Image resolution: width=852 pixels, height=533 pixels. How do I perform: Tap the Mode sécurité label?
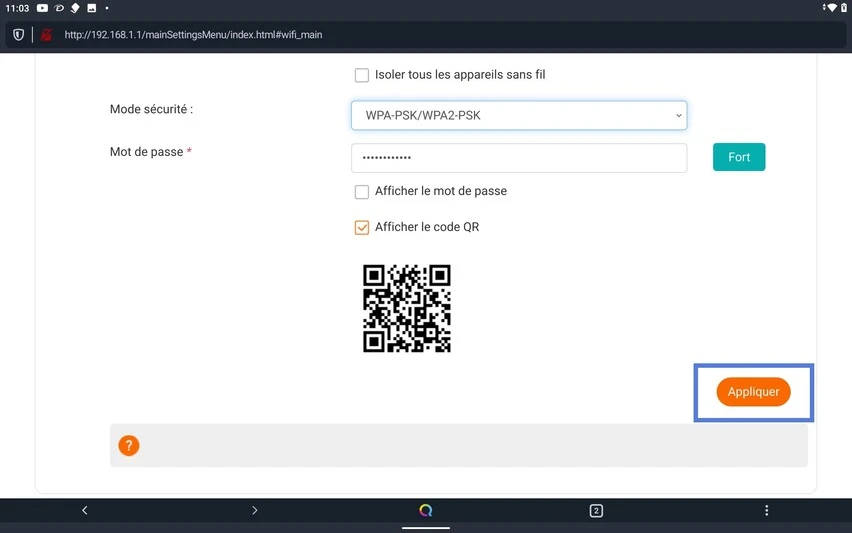[x=152, y=109]
